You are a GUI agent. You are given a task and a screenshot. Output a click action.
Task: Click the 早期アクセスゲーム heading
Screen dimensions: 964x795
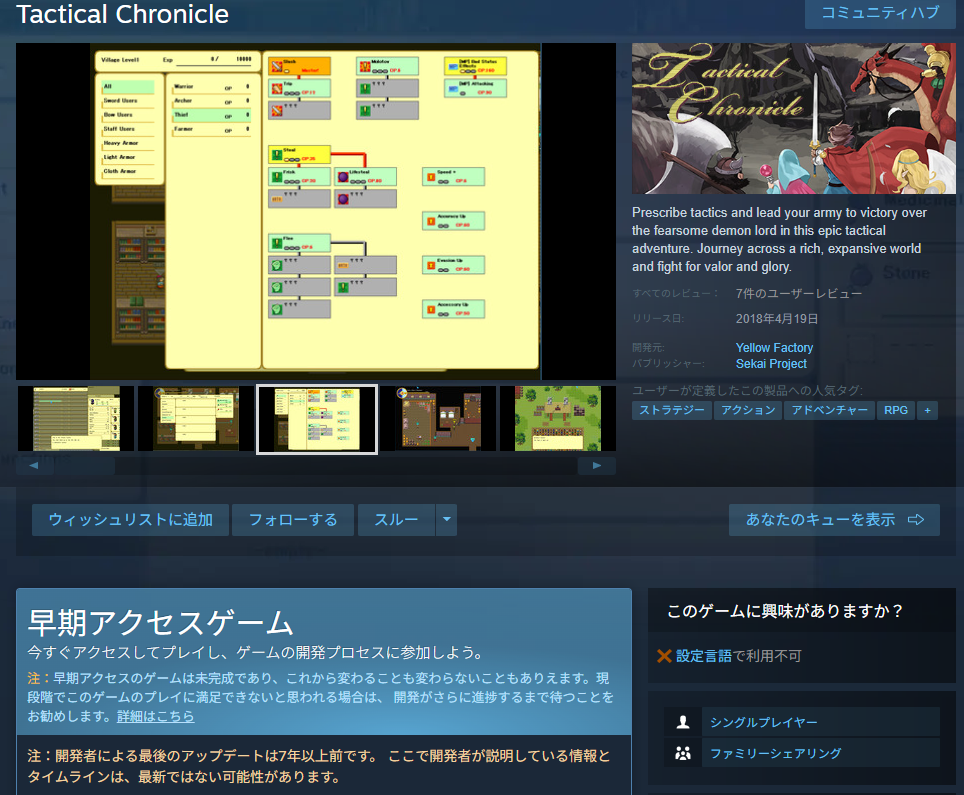tap(161, 622)
